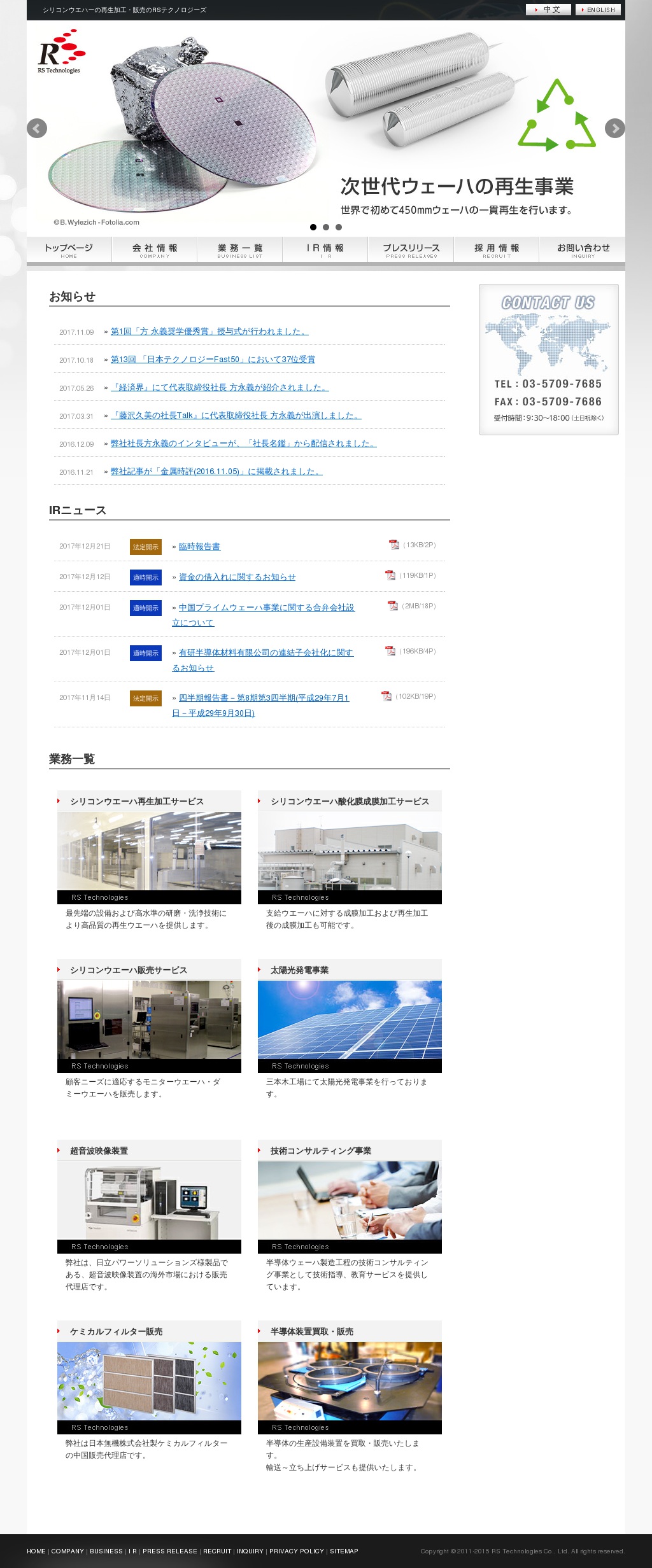Screen dimensions: 652x1568
Task: Switch language to ENGLISH
Action: (598, 10)
